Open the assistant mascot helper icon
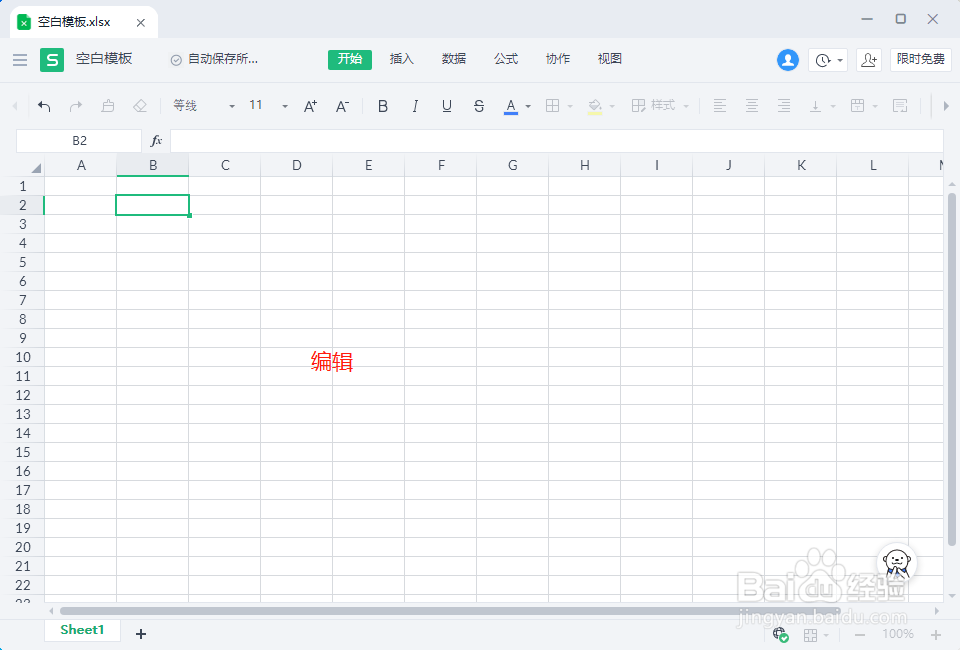This screenshot has width=960, height=650. pos(897,562)
